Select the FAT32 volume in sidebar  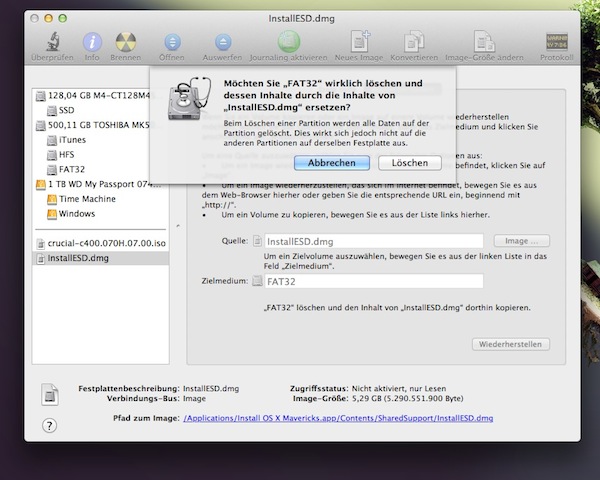(72, 169)
